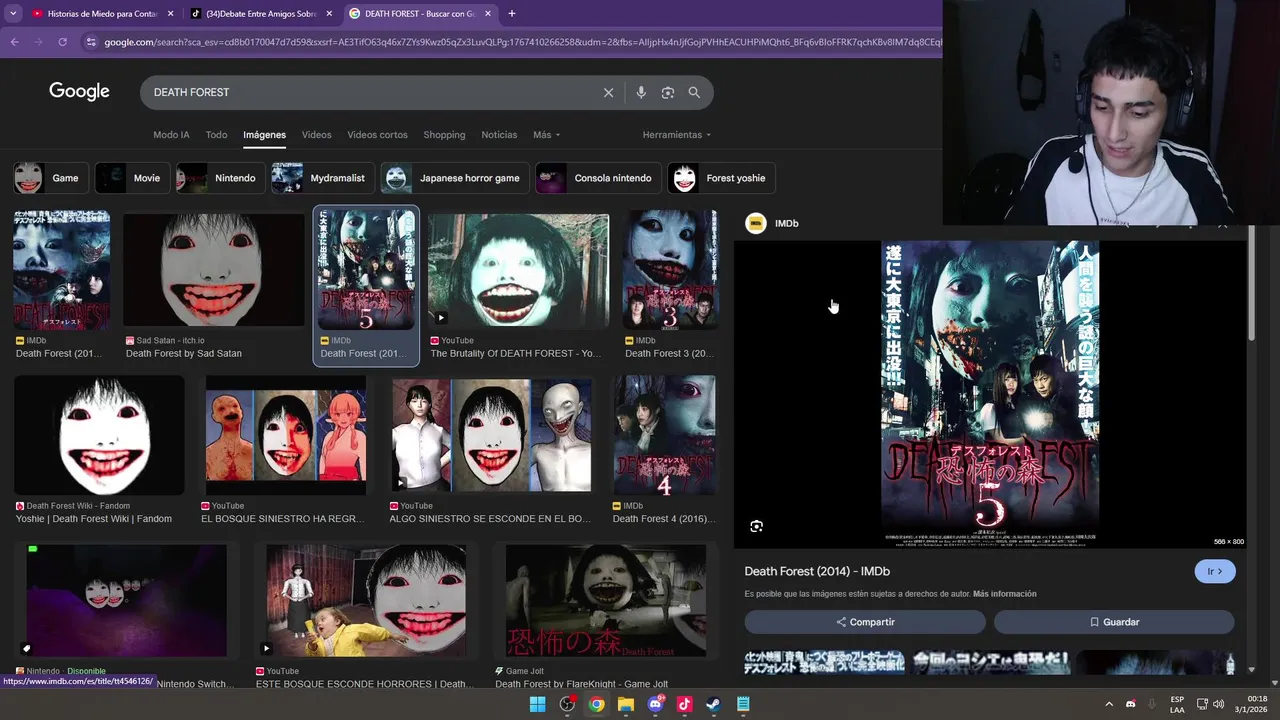Open The Brutality Of DEATH FOREST video thumbnail
The height and width of the screenshot is (720, 1280).
pos(518,270)
